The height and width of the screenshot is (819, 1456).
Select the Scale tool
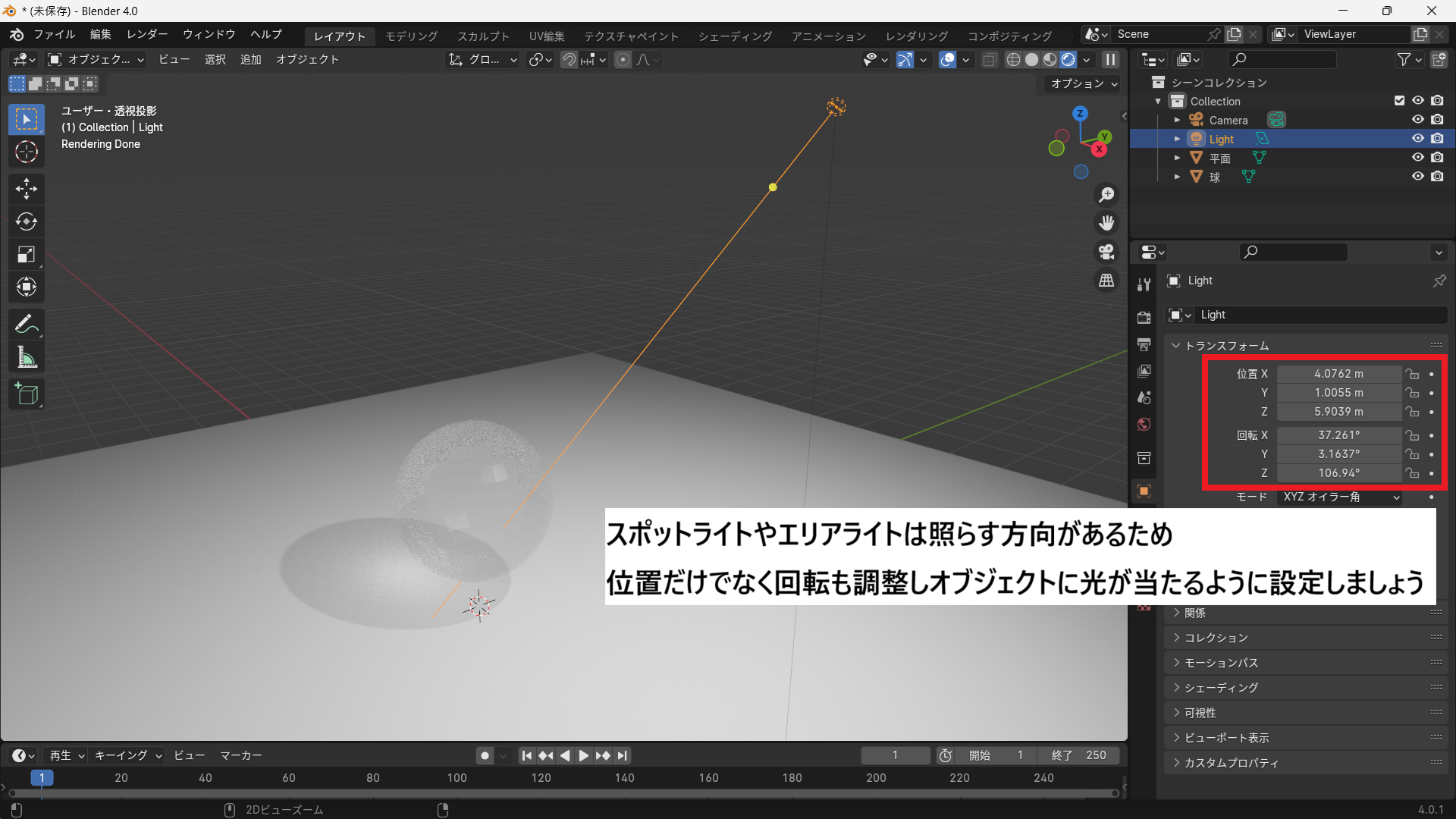pyautogui.click(x=27, y=254)
